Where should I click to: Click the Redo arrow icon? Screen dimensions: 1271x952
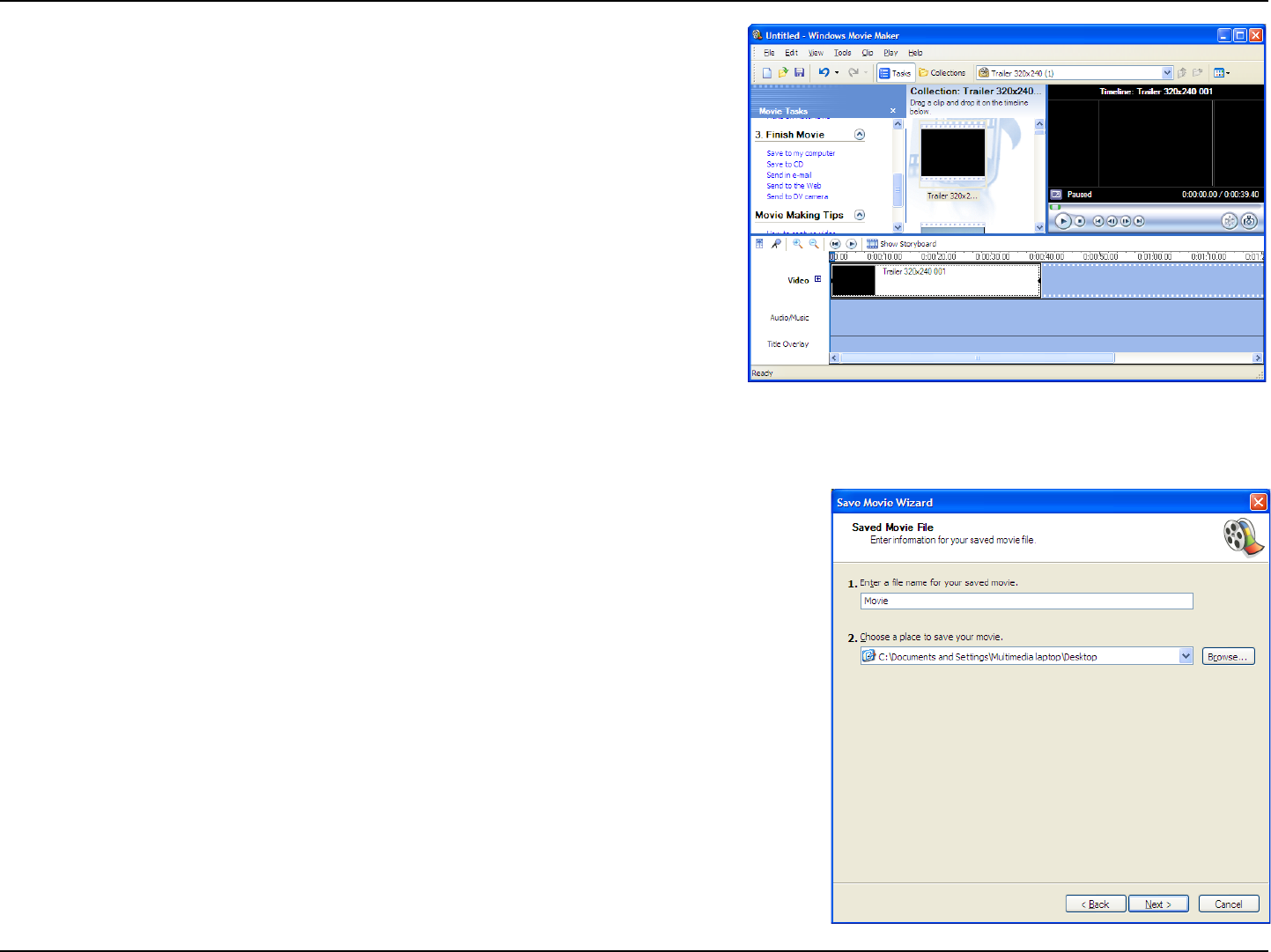pyautogui.click(x=853, y=73)
